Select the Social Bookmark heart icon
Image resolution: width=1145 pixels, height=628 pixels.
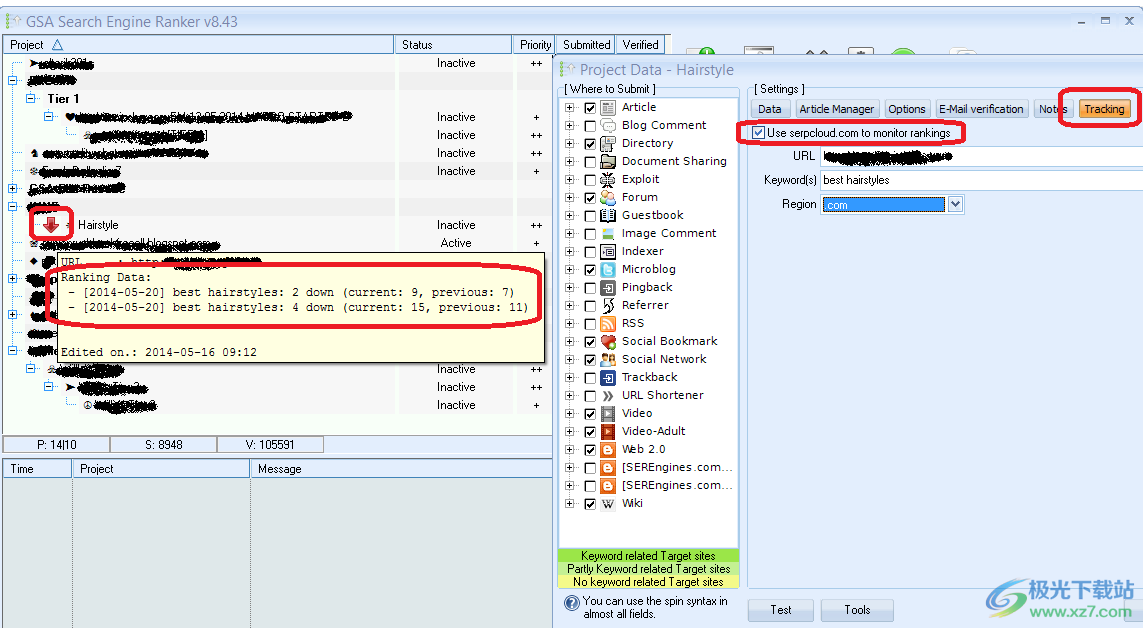pos(608,342)
